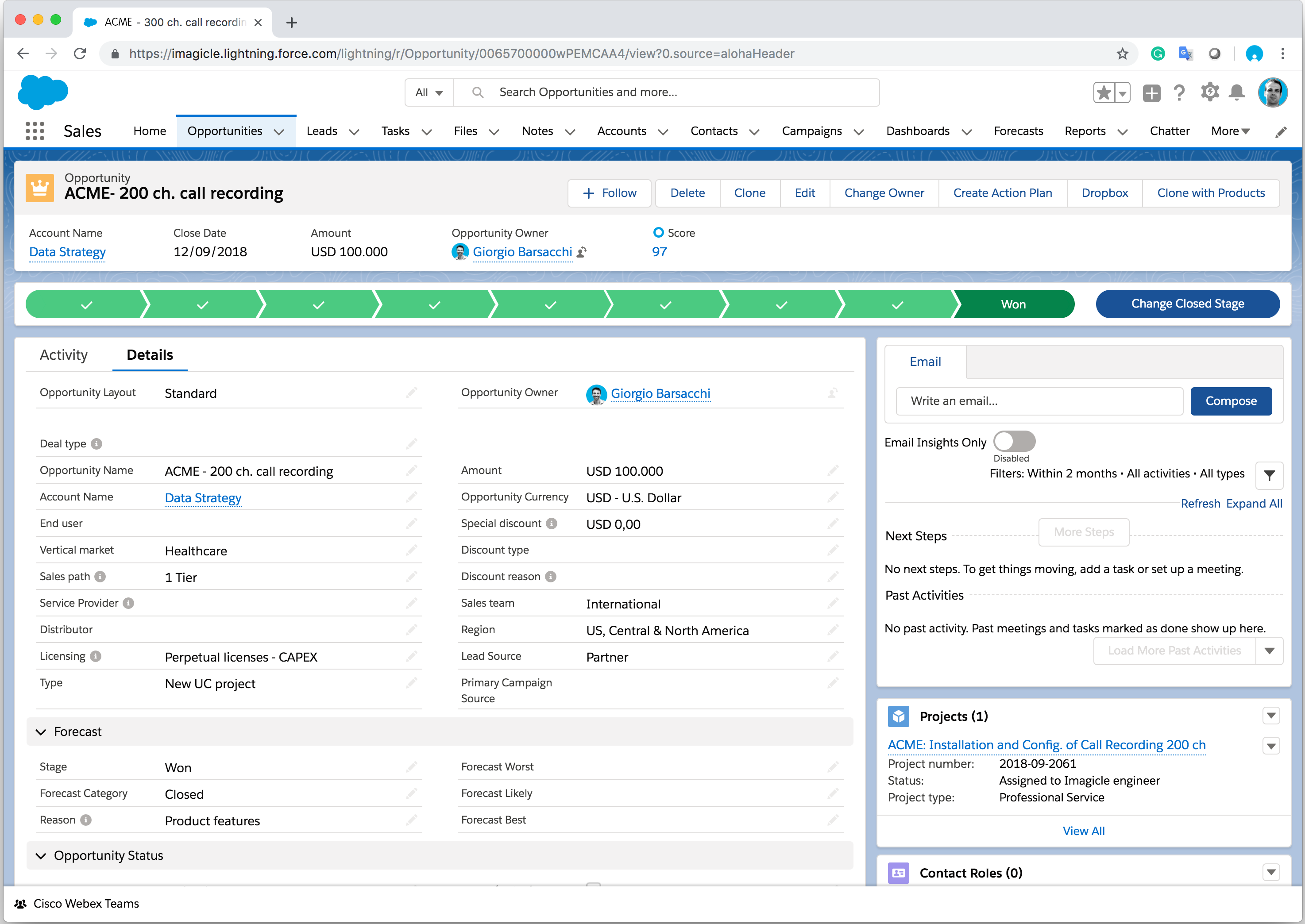1305x924 pixels.
Task: Open the Reports menu item
Action: coord(1084,131)
